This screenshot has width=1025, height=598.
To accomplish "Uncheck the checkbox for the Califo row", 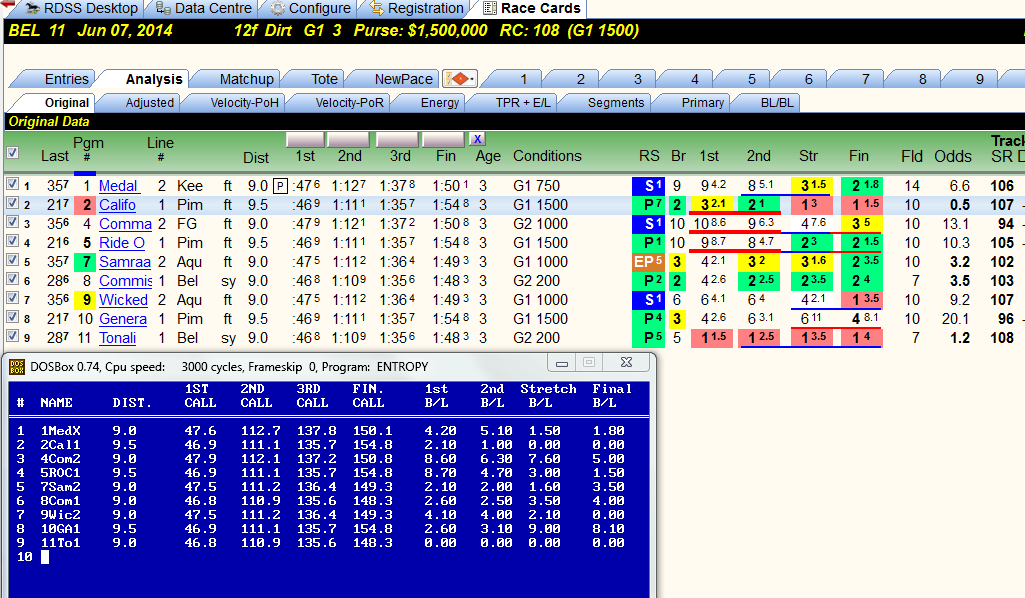I will (12, 204).
